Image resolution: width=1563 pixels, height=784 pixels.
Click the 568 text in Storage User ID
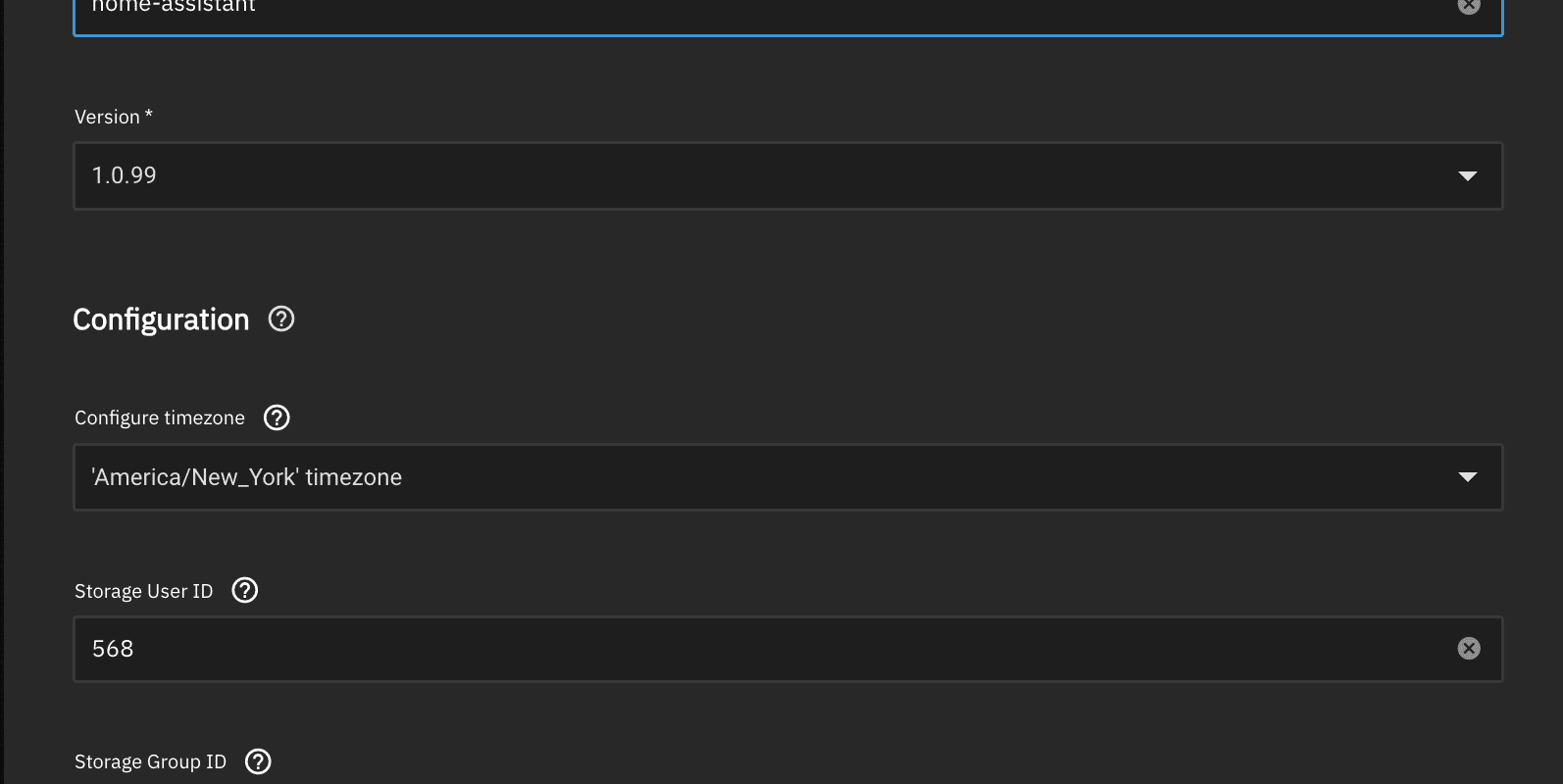coord(113,649)
